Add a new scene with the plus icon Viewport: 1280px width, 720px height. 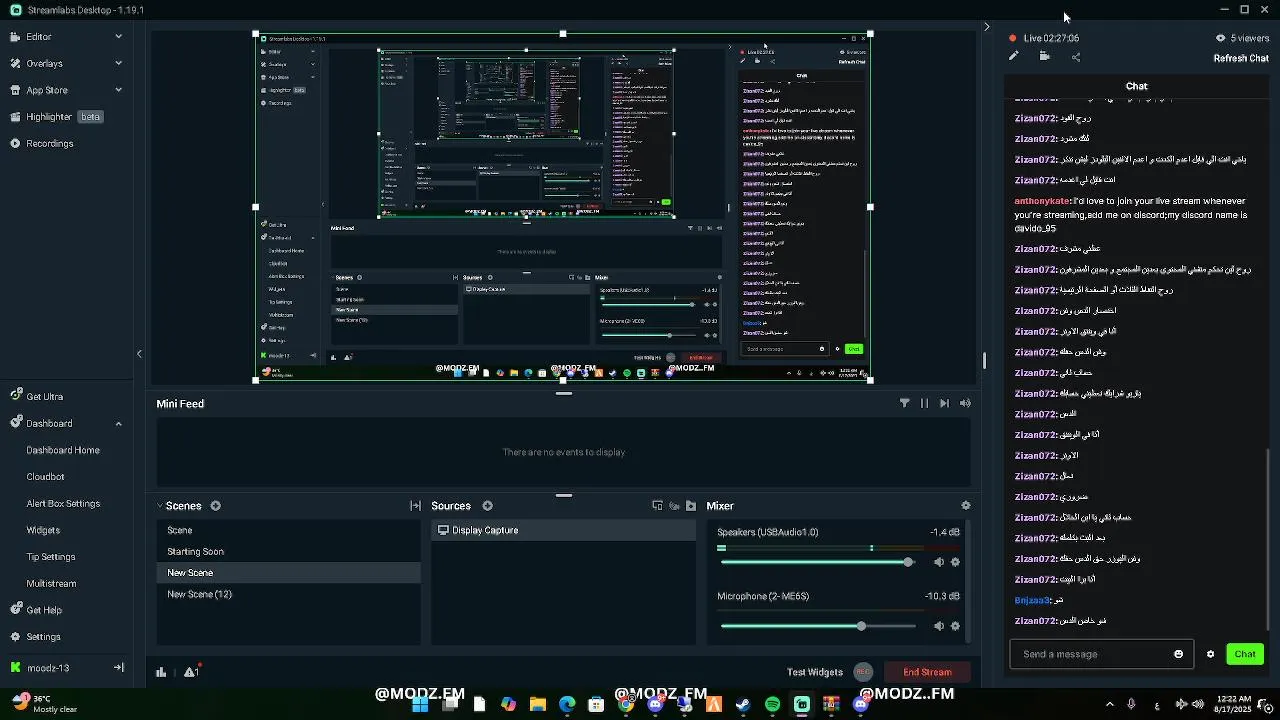tap(215, 506)
